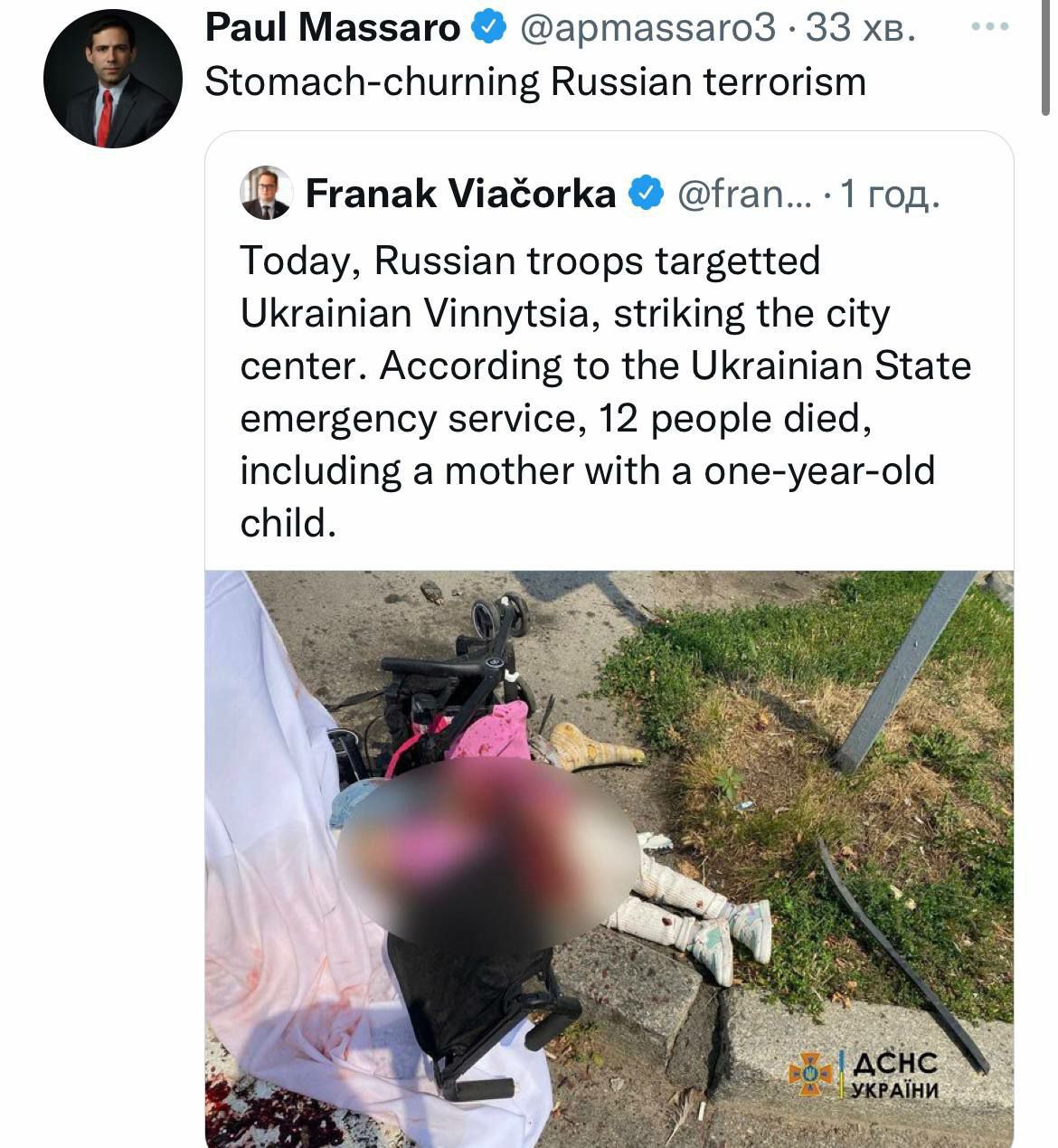Click the quoted tweet's last word 'child.'

pyautogui.click(x=288, y=523)
